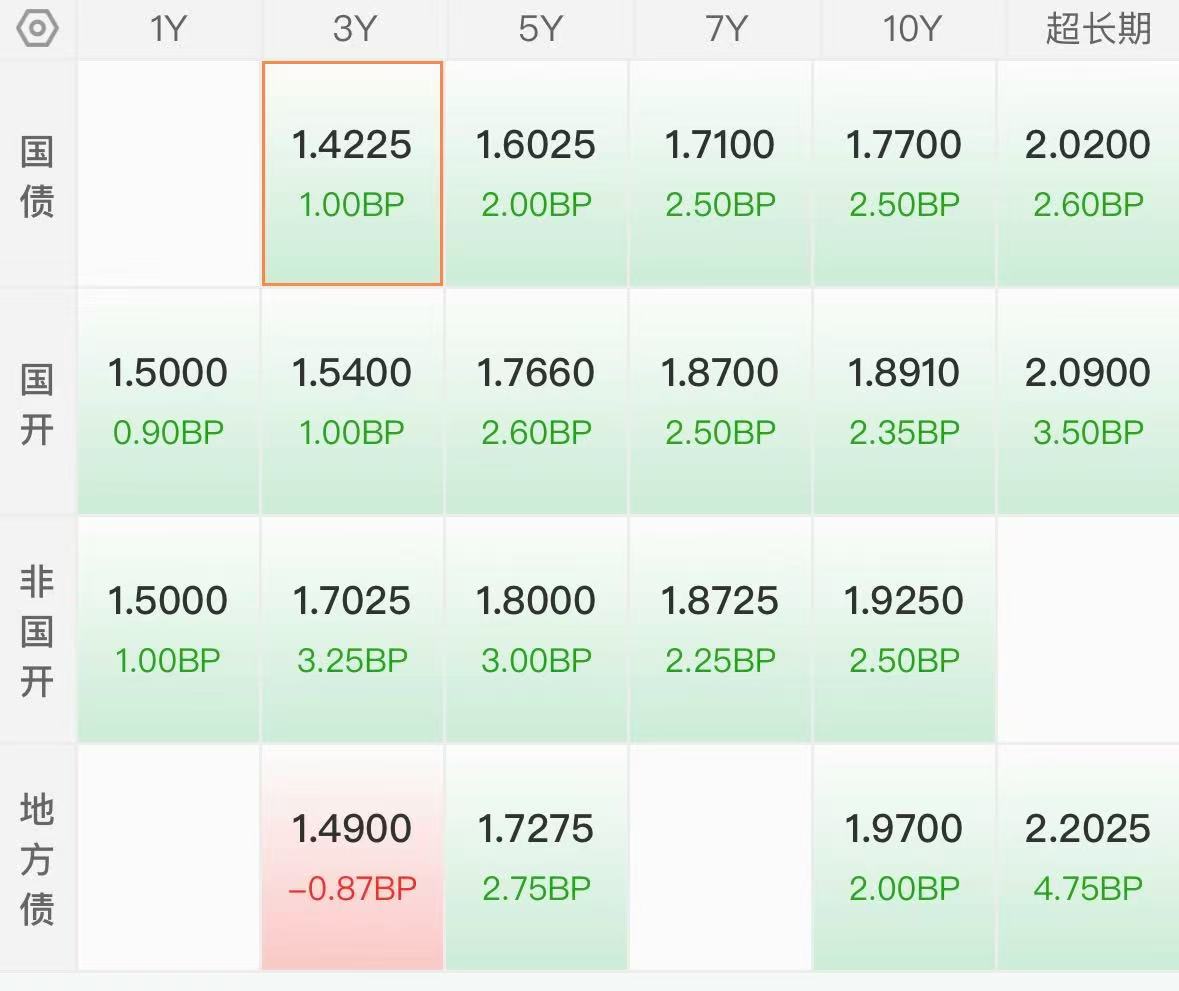Select the 1Y column header
1179x991 pixels.
click(x=168, y=29)
